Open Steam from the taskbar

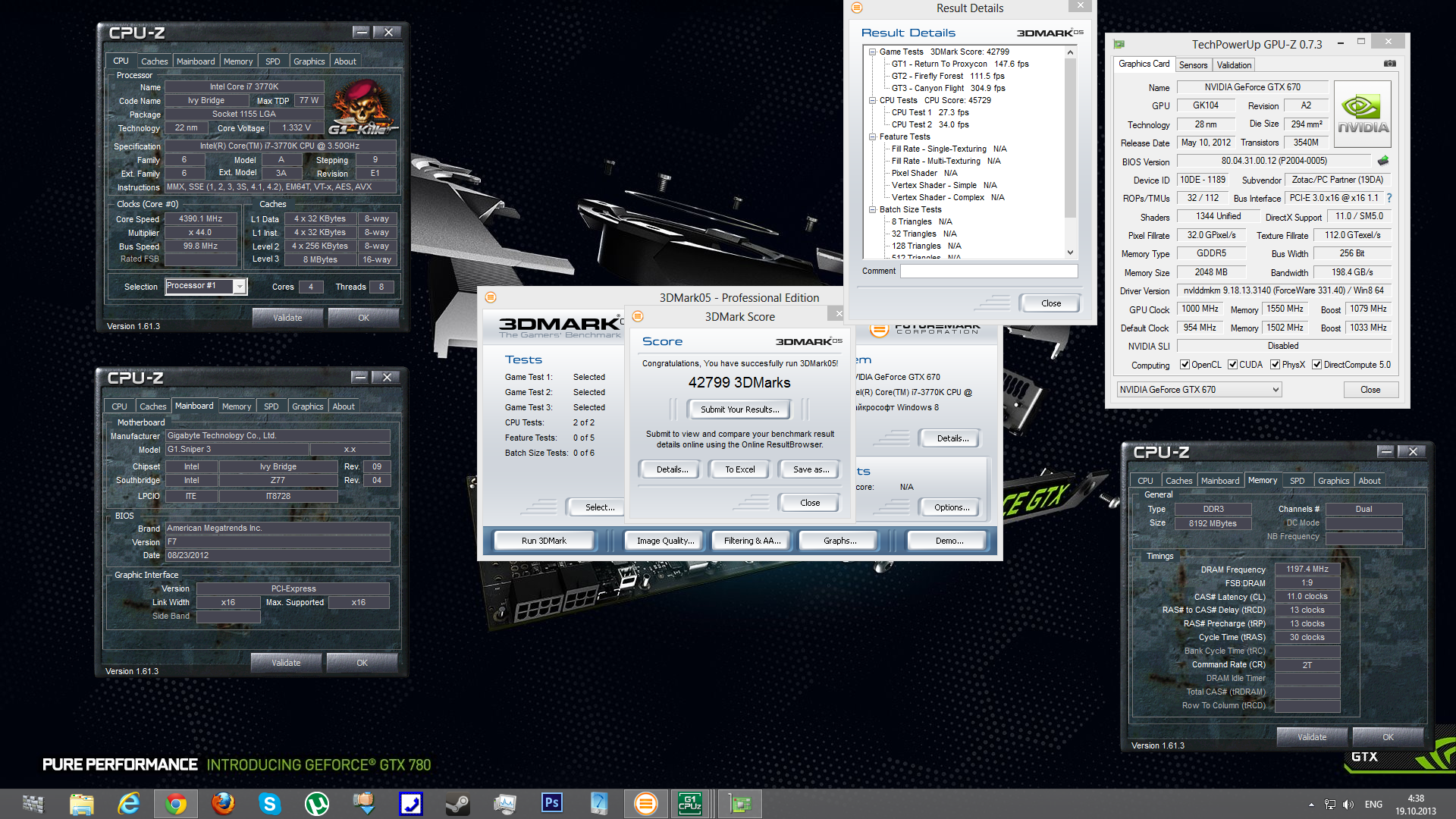tap(457, 804)
